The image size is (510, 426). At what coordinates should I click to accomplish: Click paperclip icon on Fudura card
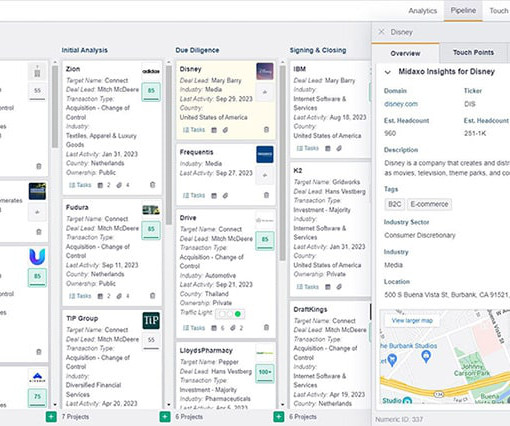click(119, 296)
